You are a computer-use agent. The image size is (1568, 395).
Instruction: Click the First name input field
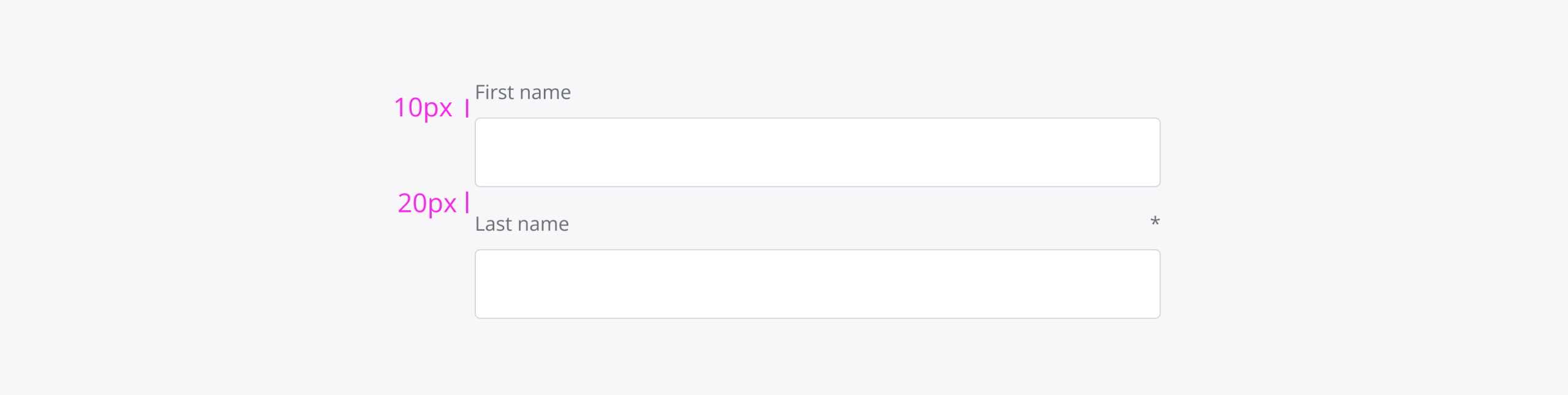click(817, 152)
